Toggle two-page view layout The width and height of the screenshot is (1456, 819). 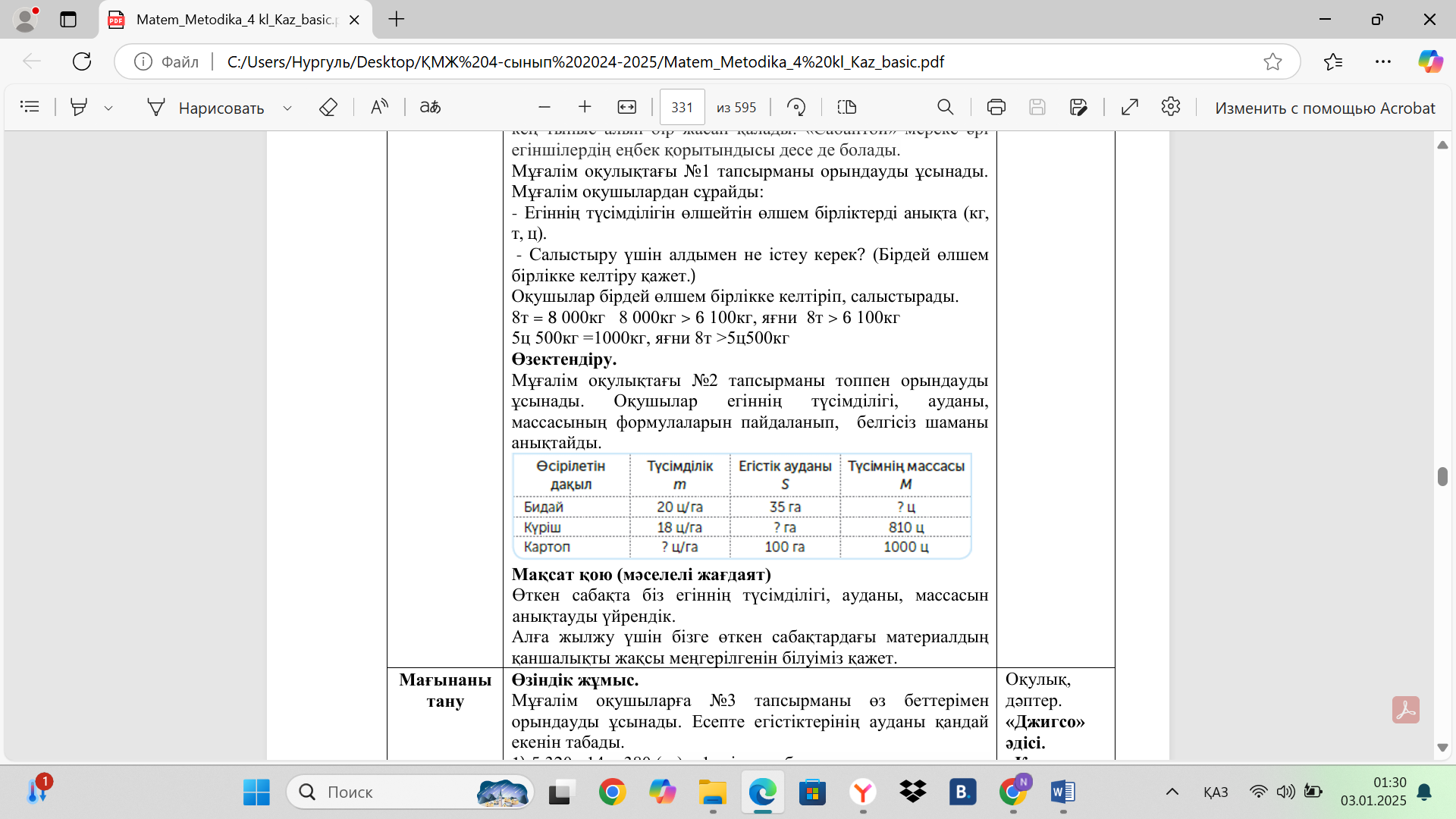click(846, 107)
